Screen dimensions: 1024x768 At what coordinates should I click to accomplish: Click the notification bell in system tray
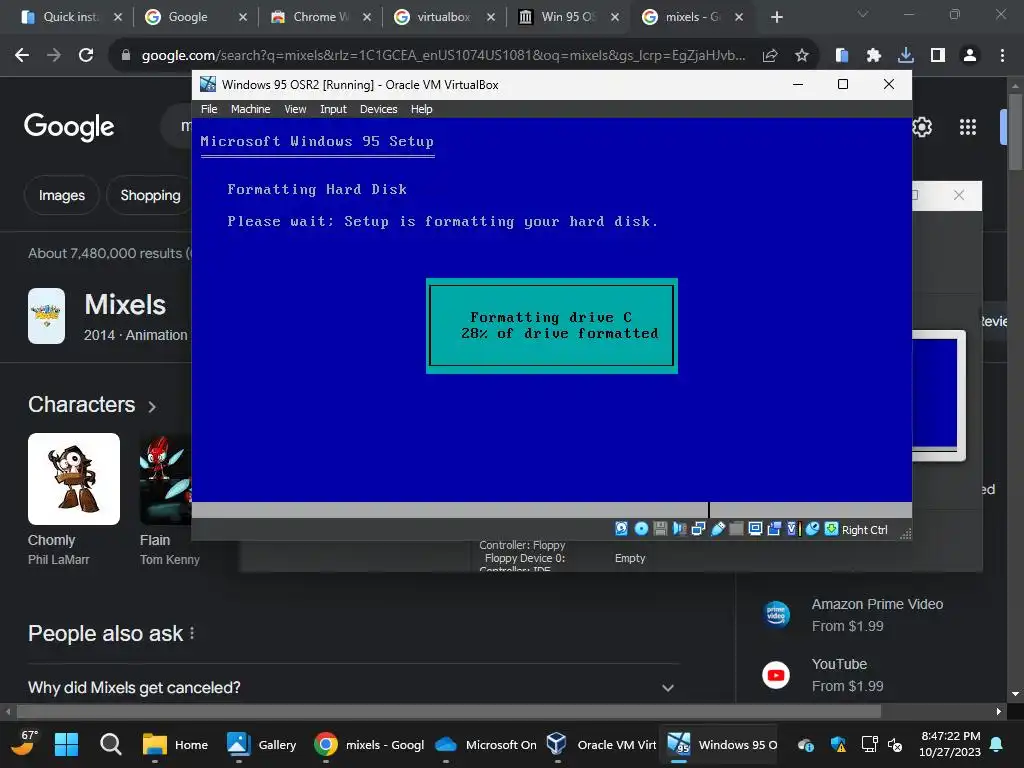click(997, 744)
